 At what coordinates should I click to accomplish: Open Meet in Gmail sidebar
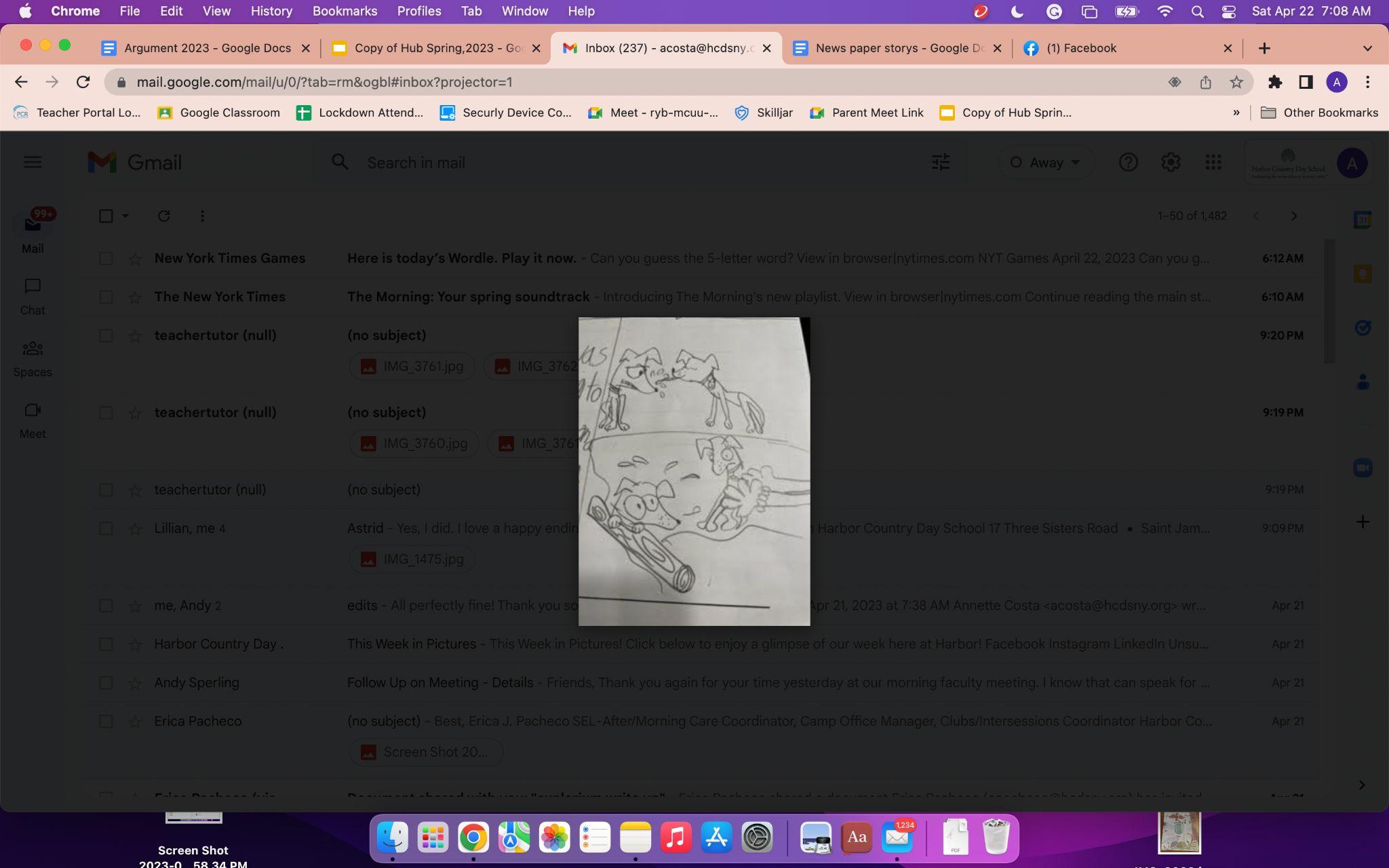[x=33, y=420]
